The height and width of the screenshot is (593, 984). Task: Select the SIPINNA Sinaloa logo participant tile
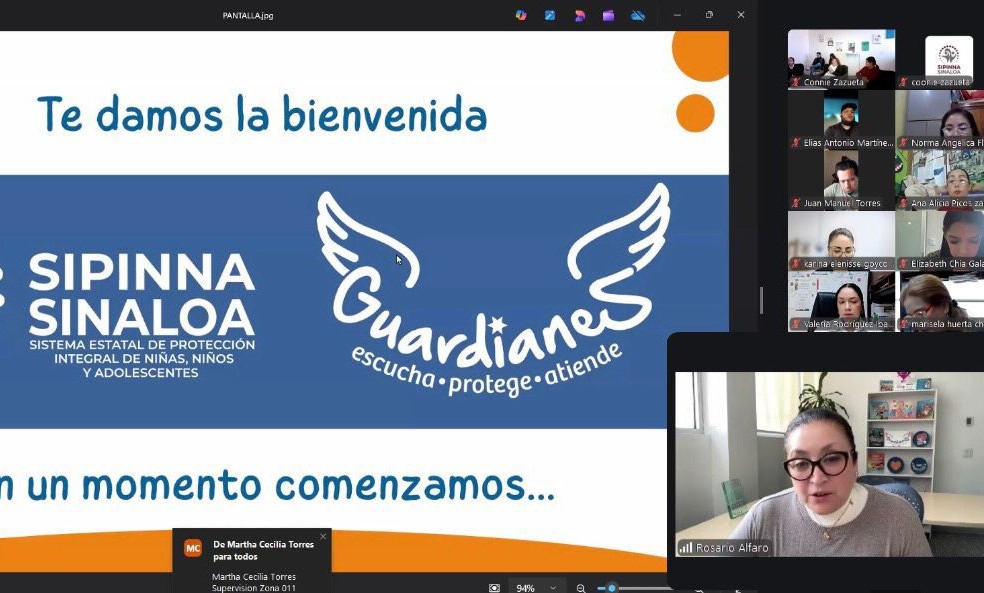coord(948,56)
